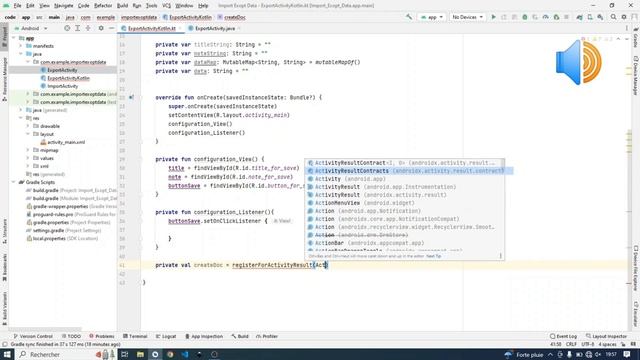640x360 pixels.
Task: Click the Next Tip link in the popup
Action: 433,256
